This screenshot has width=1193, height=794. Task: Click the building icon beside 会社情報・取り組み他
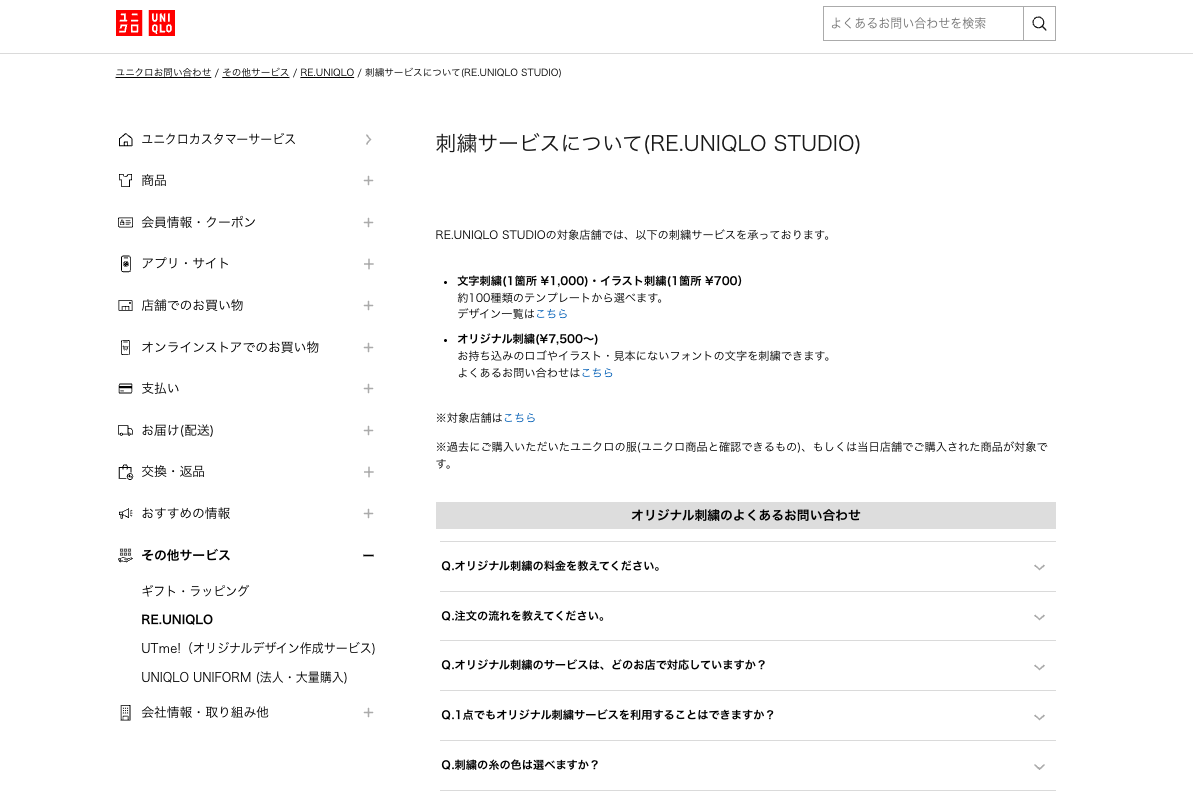125,713
